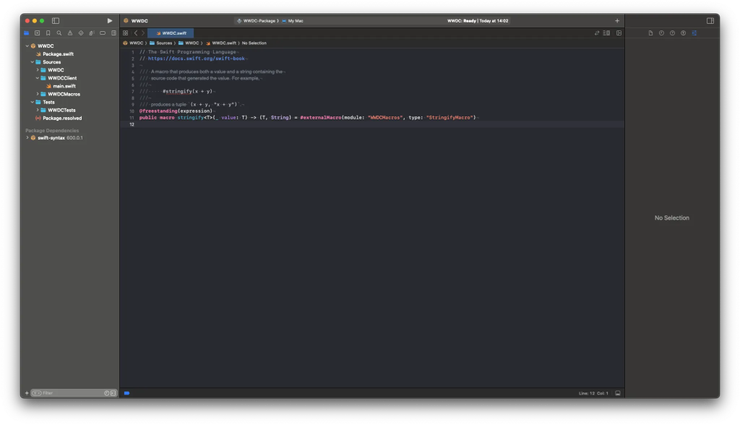740x425 pixels.
Task: Show the File inspector icon
Action: (x=650, y=33)
